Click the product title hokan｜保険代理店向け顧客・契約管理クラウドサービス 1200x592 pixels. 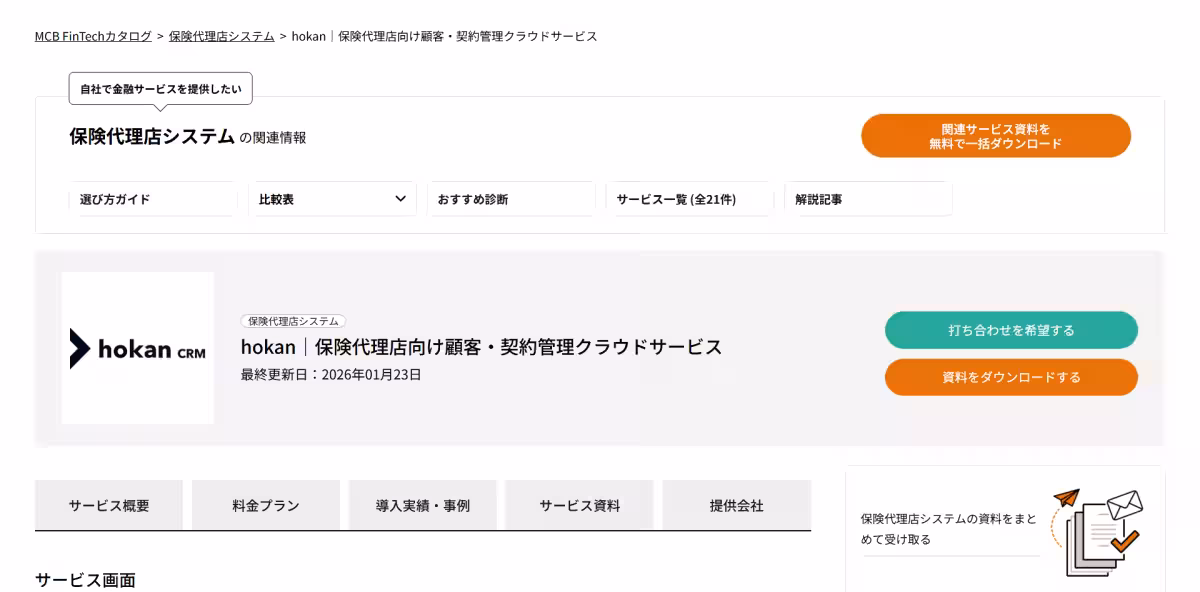click(x=481, y=347)
